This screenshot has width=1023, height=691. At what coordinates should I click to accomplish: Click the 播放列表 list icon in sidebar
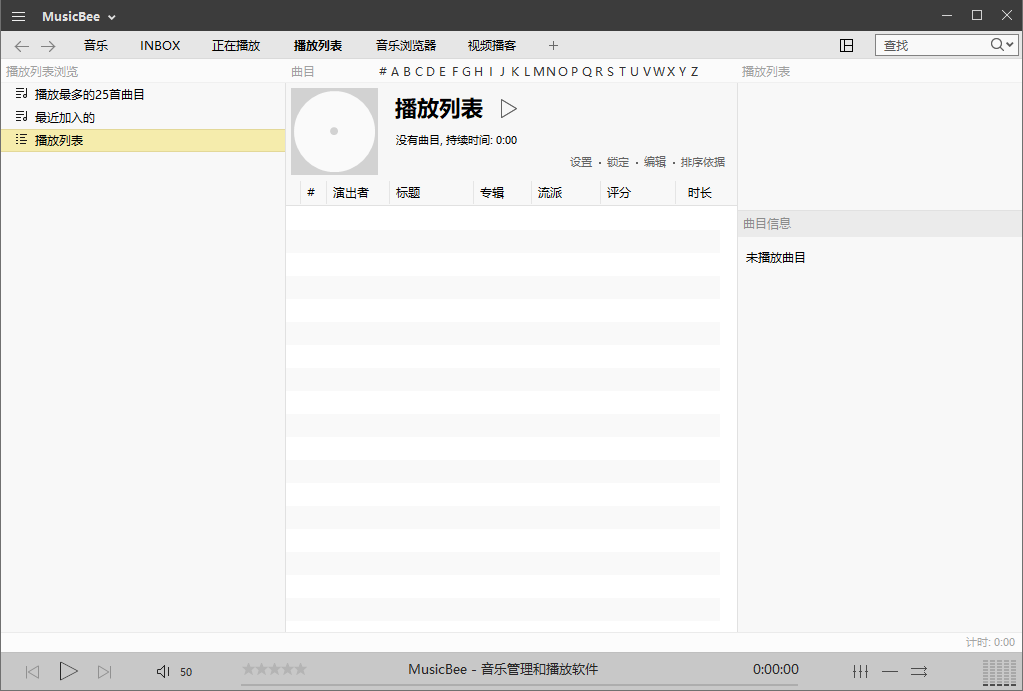tap(22, 140)
